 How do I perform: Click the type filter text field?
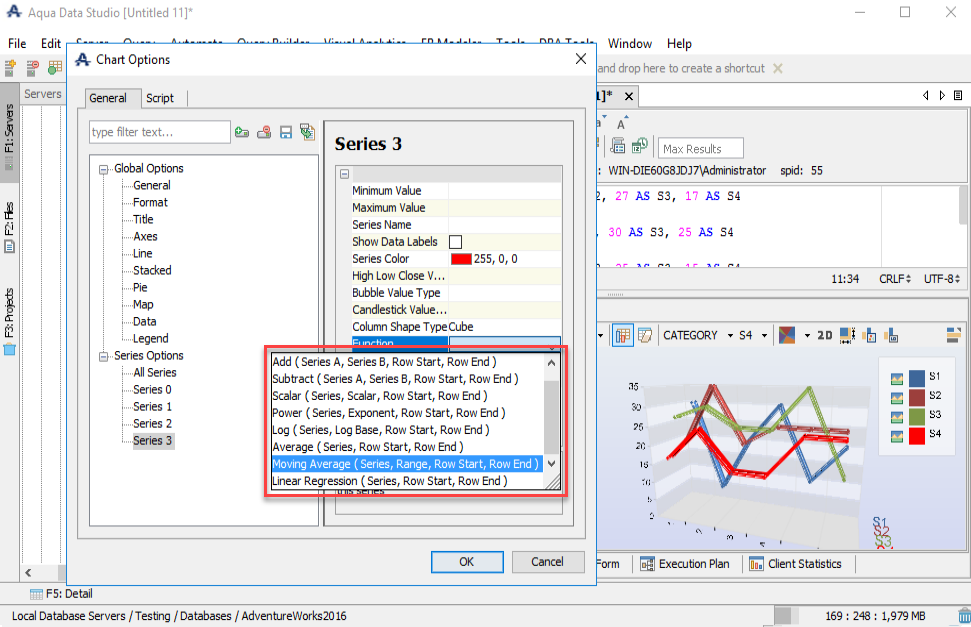159,132
